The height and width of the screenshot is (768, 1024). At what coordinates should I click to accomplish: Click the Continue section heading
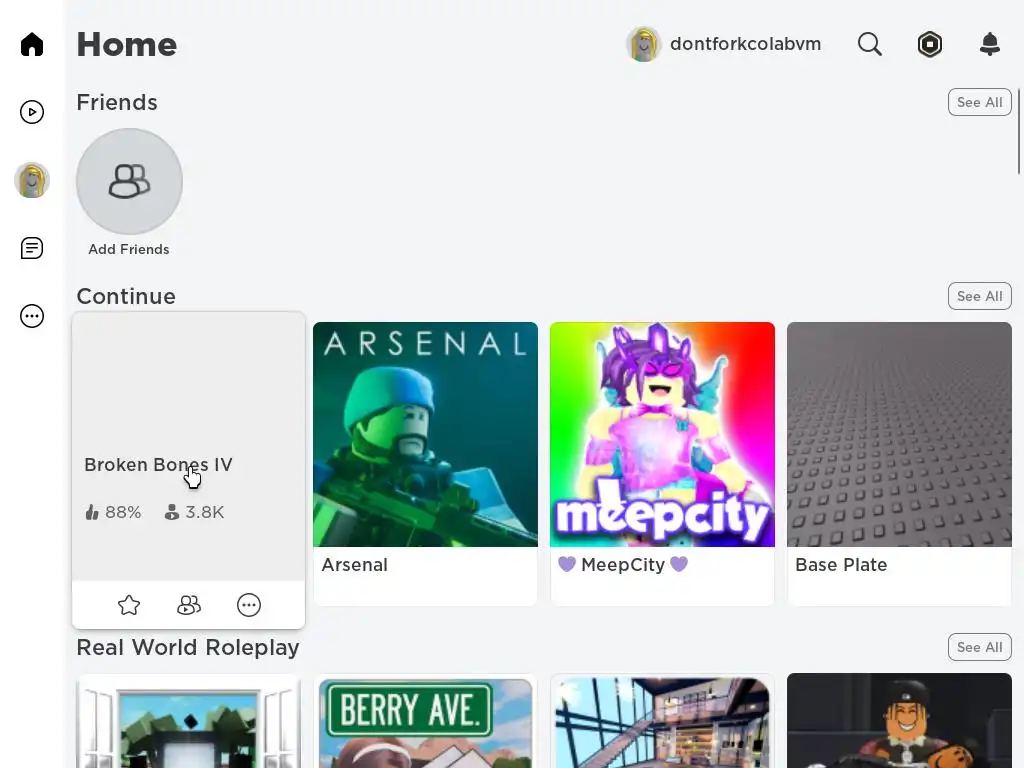126,296
